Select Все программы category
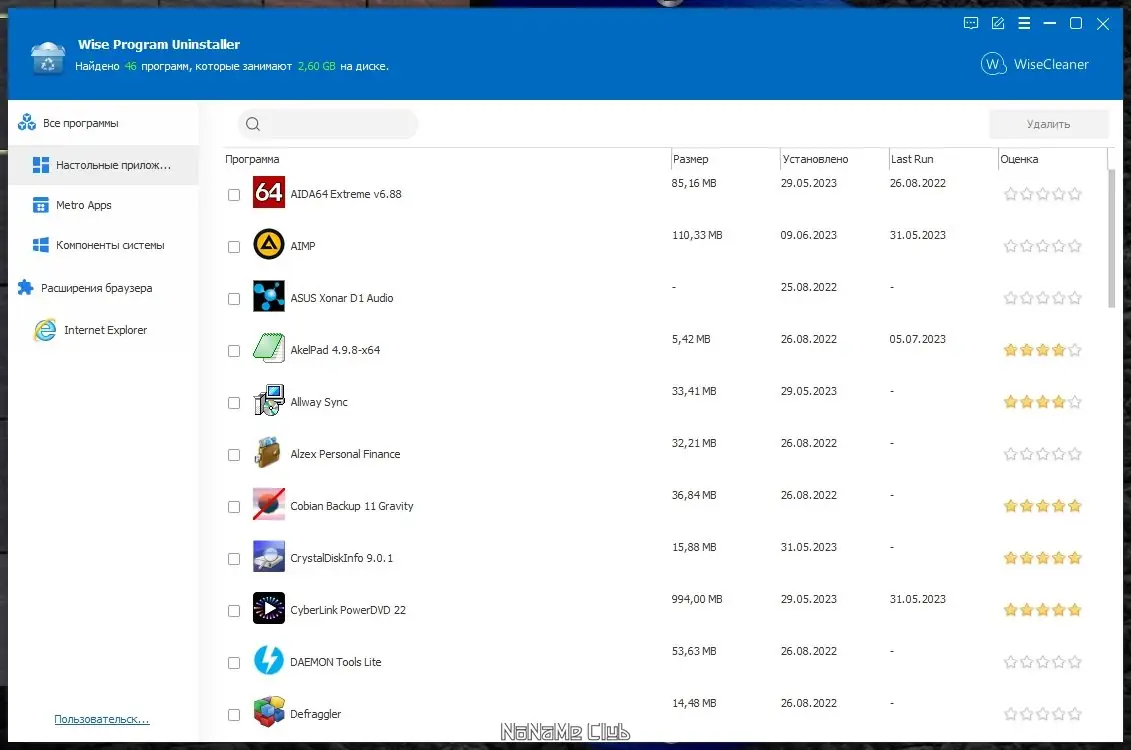This screenshot has height=750, width=1131. click(x=103, y=123)
